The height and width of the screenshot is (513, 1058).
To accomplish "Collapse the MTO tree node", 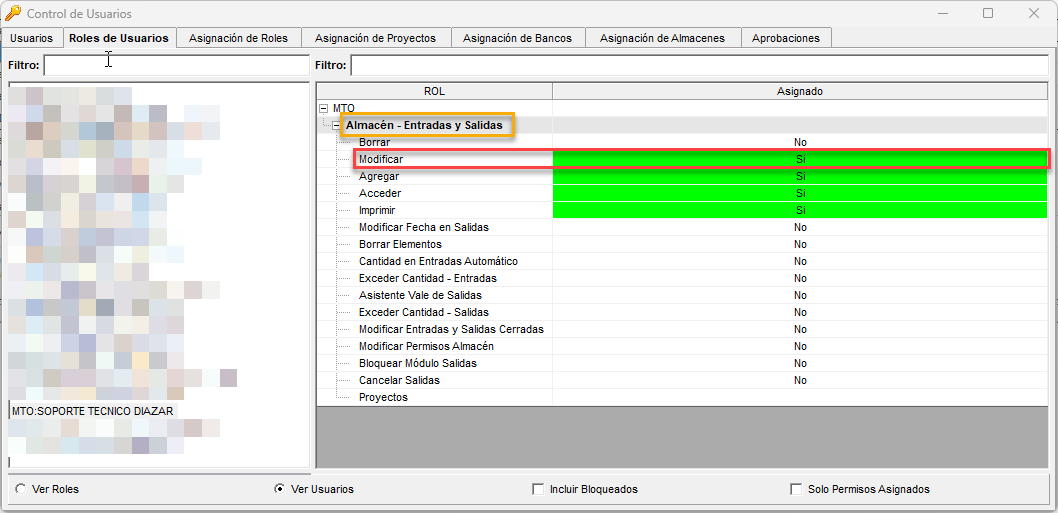I will (324, 108).
